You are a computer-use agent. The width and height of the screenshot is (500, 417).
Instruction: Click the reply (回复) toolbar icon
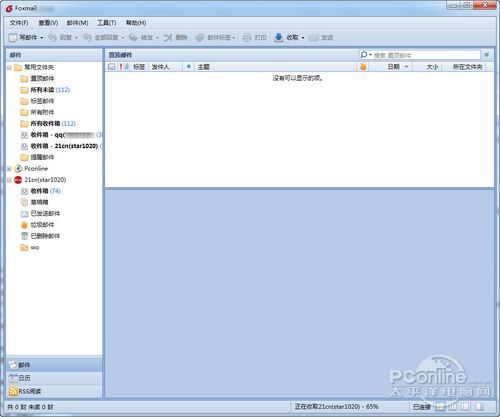(52, 38)
